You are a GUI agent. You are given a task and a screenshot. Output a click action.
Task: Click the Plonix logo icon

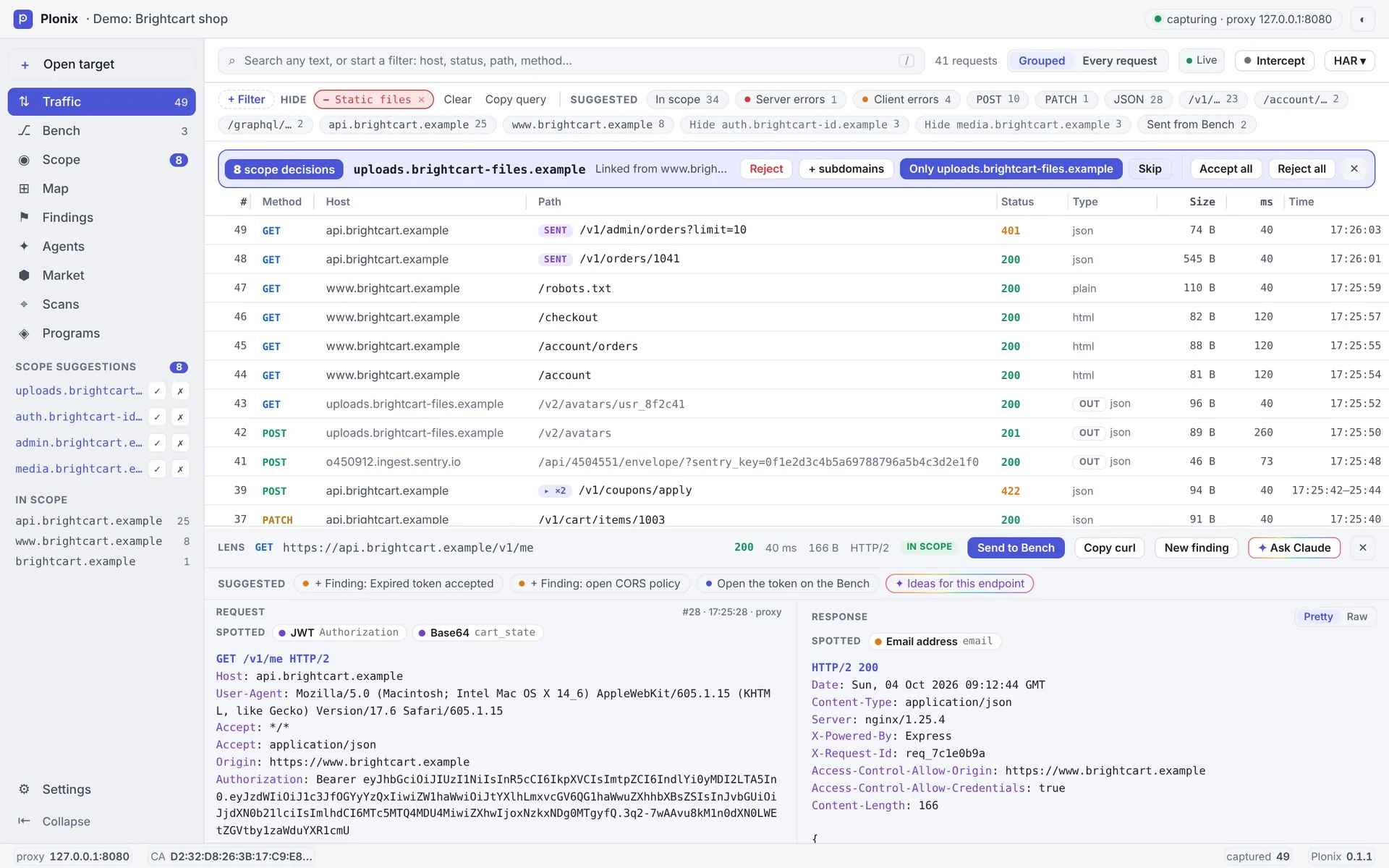23,19
